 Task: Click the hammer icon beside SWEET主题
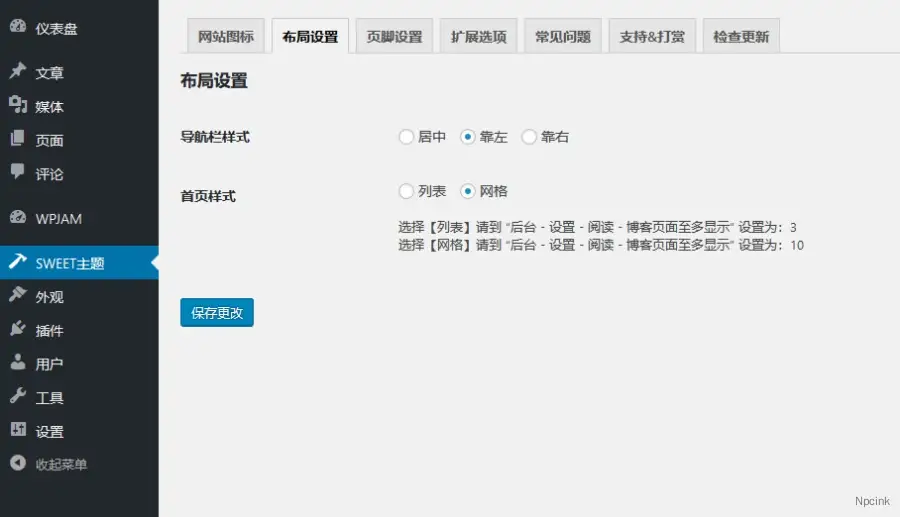click(18, 261)
